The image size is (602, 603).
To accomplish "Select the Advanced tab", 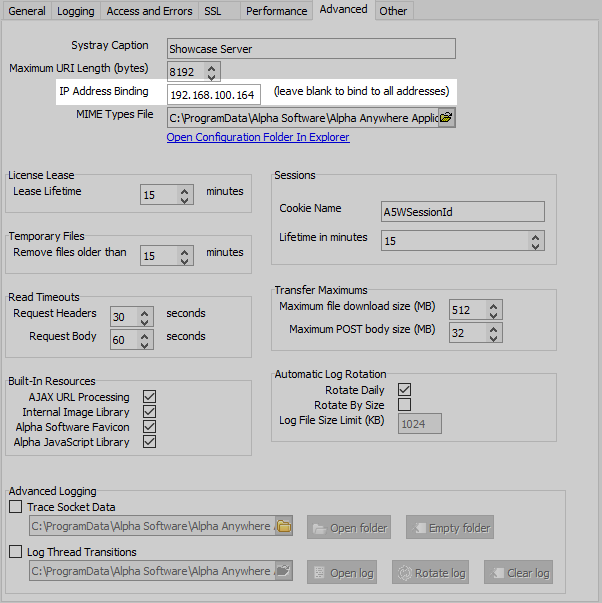I will point(344,9).
